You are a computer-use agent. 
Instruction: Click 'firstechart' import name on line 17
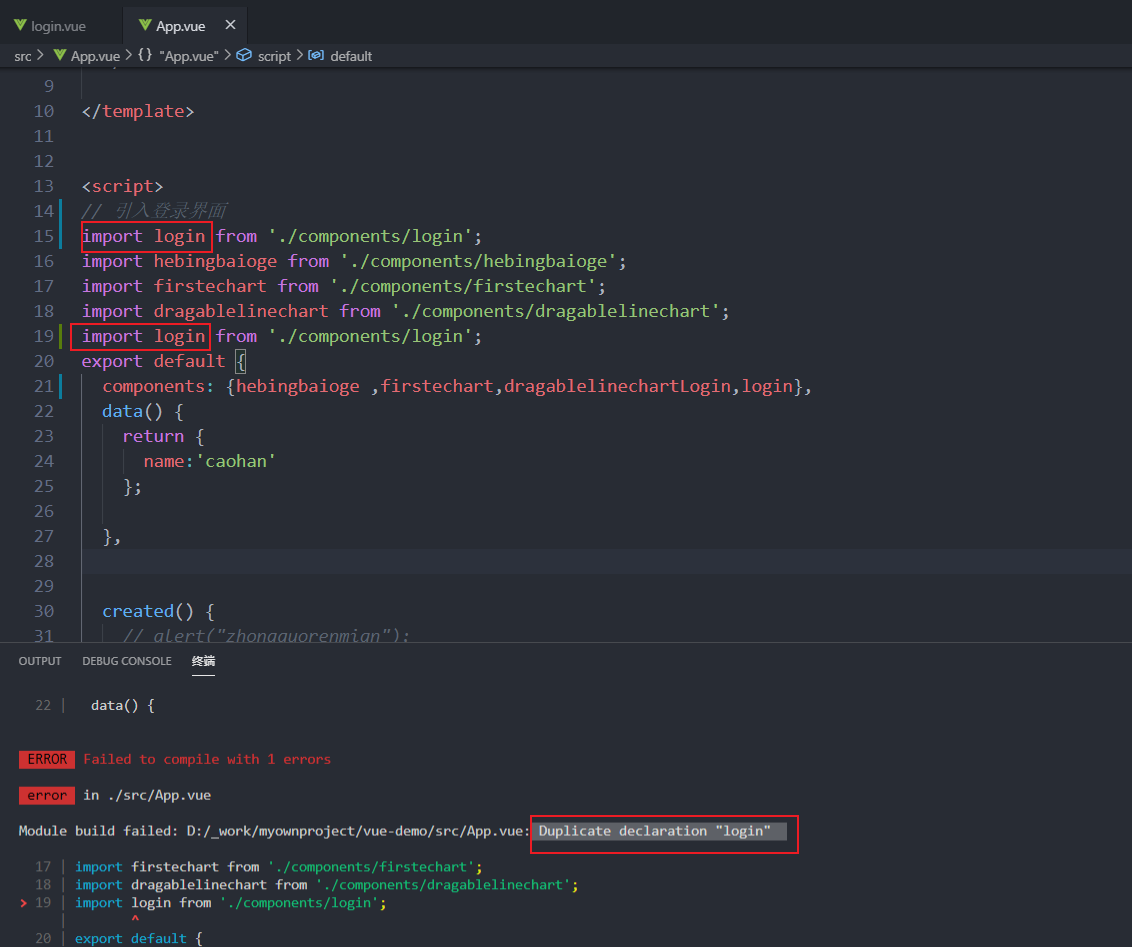[210, 286]
